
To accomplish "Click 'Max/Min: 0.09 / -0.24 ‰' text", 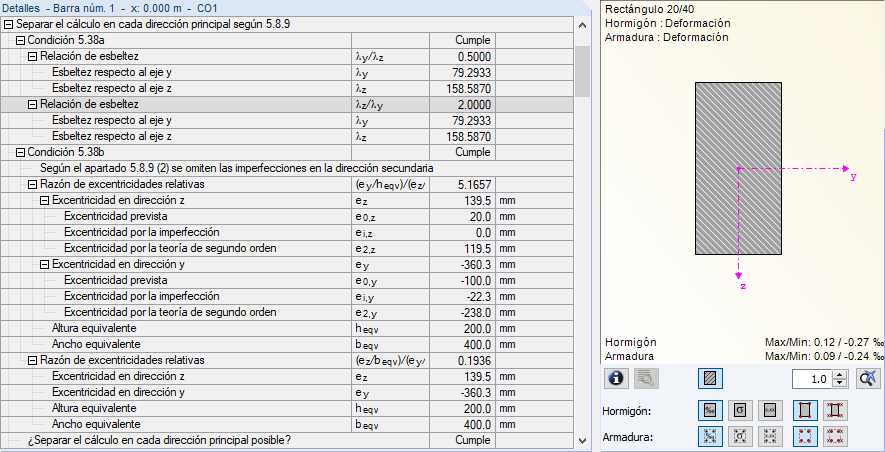I will (x=825, y=356).
